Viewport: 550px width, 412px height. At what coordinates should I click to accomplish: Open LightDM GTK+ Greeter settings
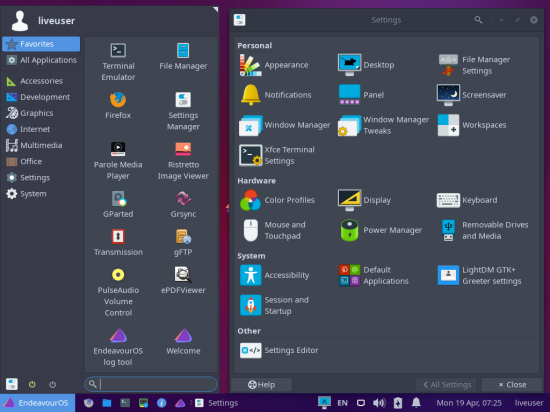pos(479,275)
